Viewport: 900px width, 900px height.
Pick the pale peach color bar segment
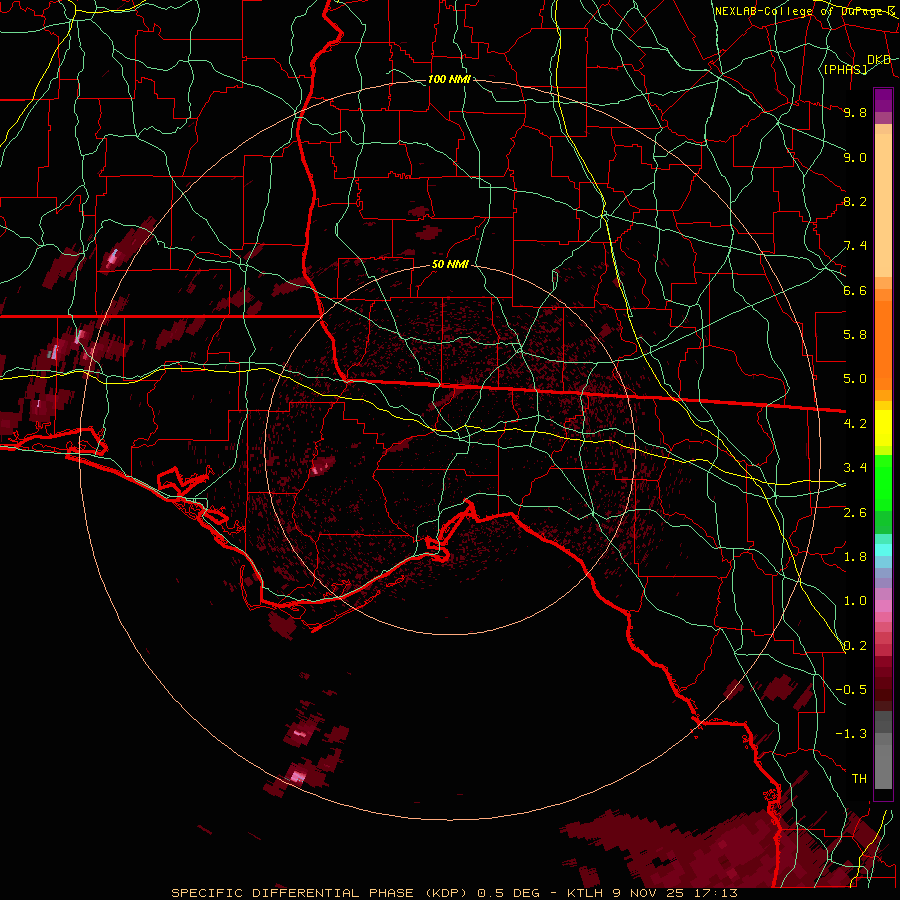(883, 205)
